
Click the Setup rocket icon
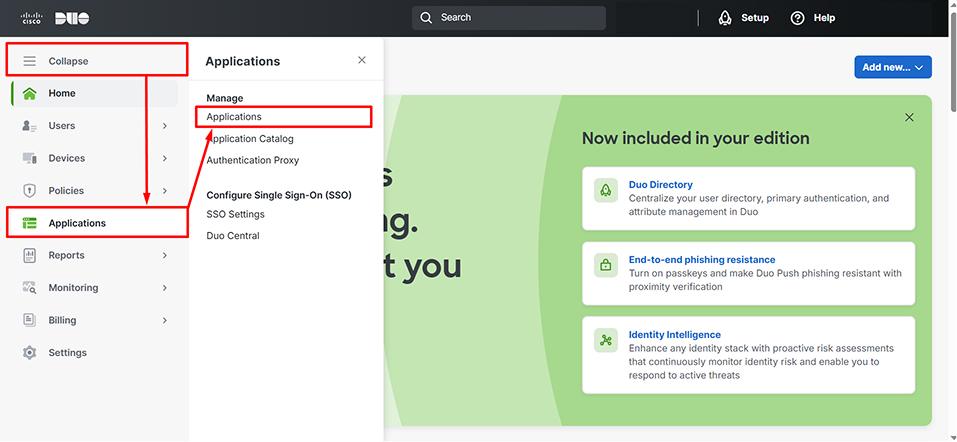pos(725,18)
